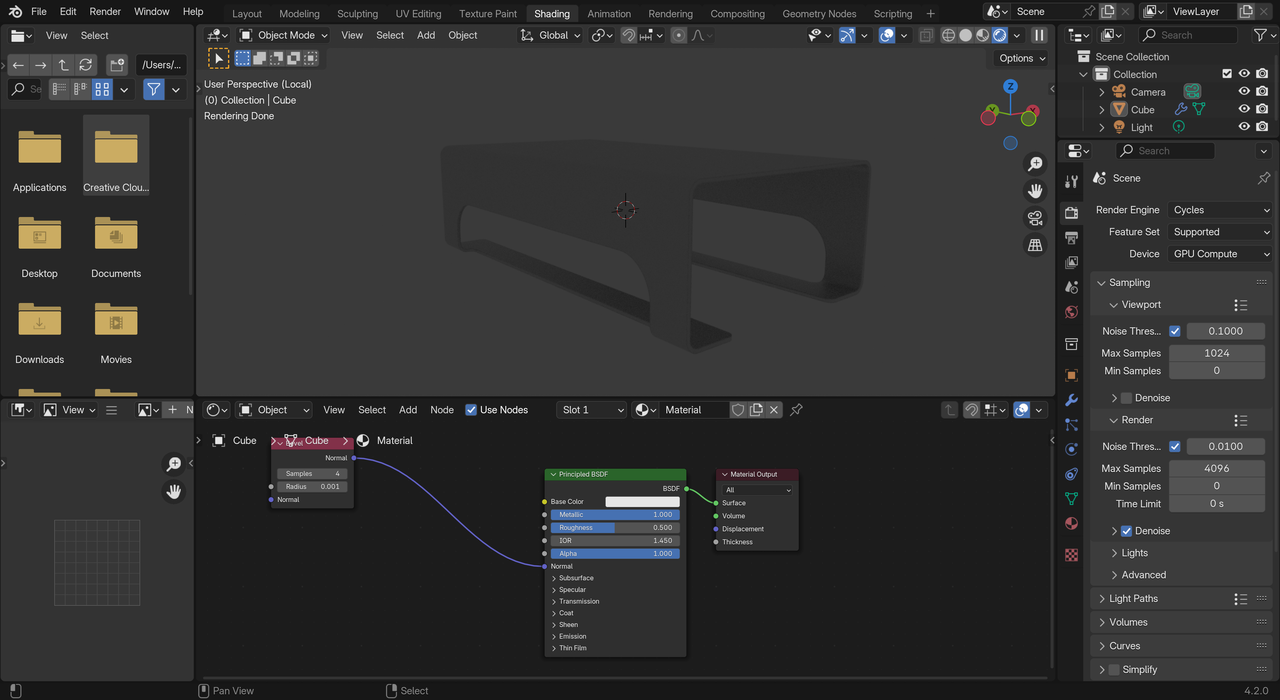Expand the Cube item in outliner
Viewport: 1280px width, 700px height.
(1102, 110)
